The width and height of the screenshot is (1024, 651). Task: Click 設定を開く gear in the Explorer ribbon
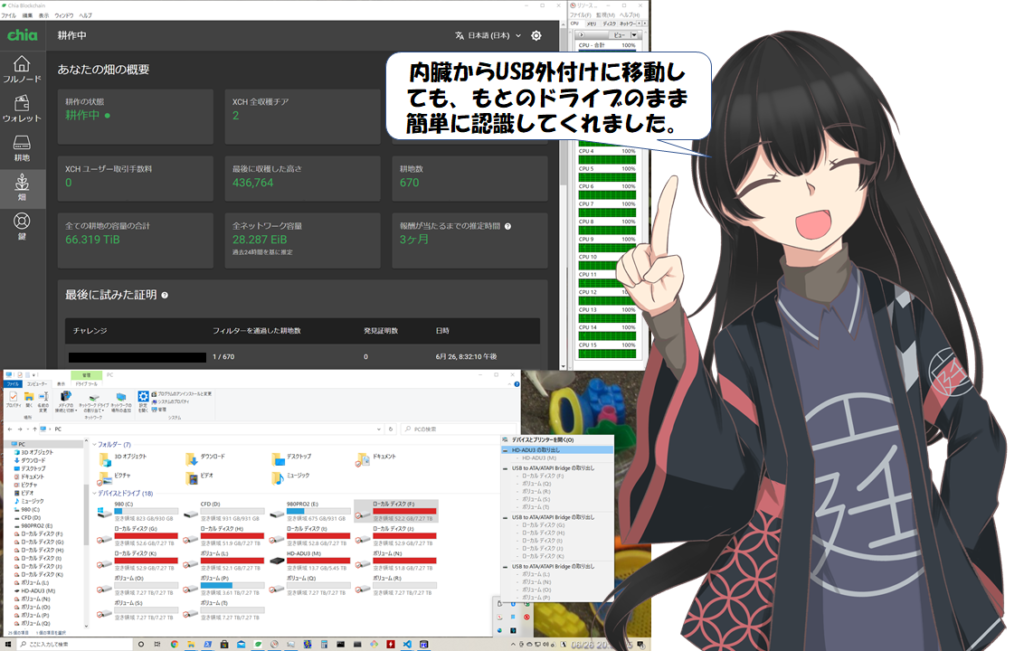[x=143, y=400]
